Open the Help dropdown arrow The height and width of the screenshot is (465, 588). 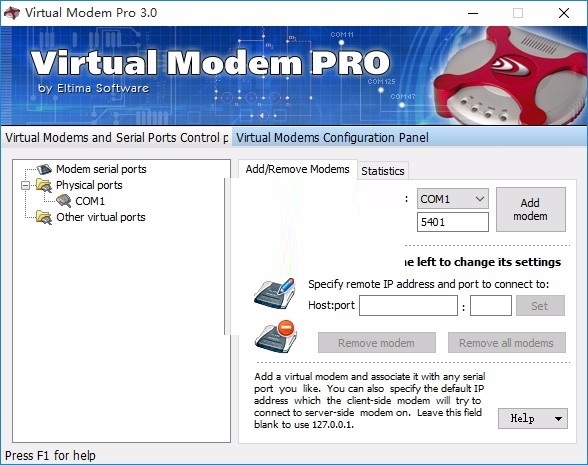coord(558,418)
